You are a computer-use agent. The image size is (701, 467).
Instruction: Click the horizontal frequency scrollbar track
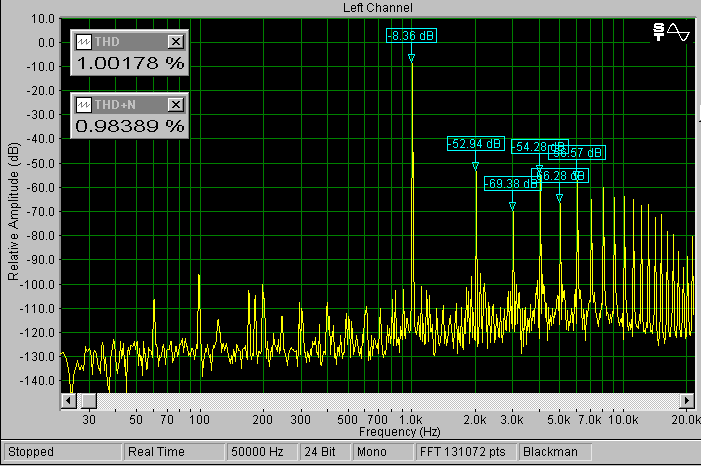point(378,400)
